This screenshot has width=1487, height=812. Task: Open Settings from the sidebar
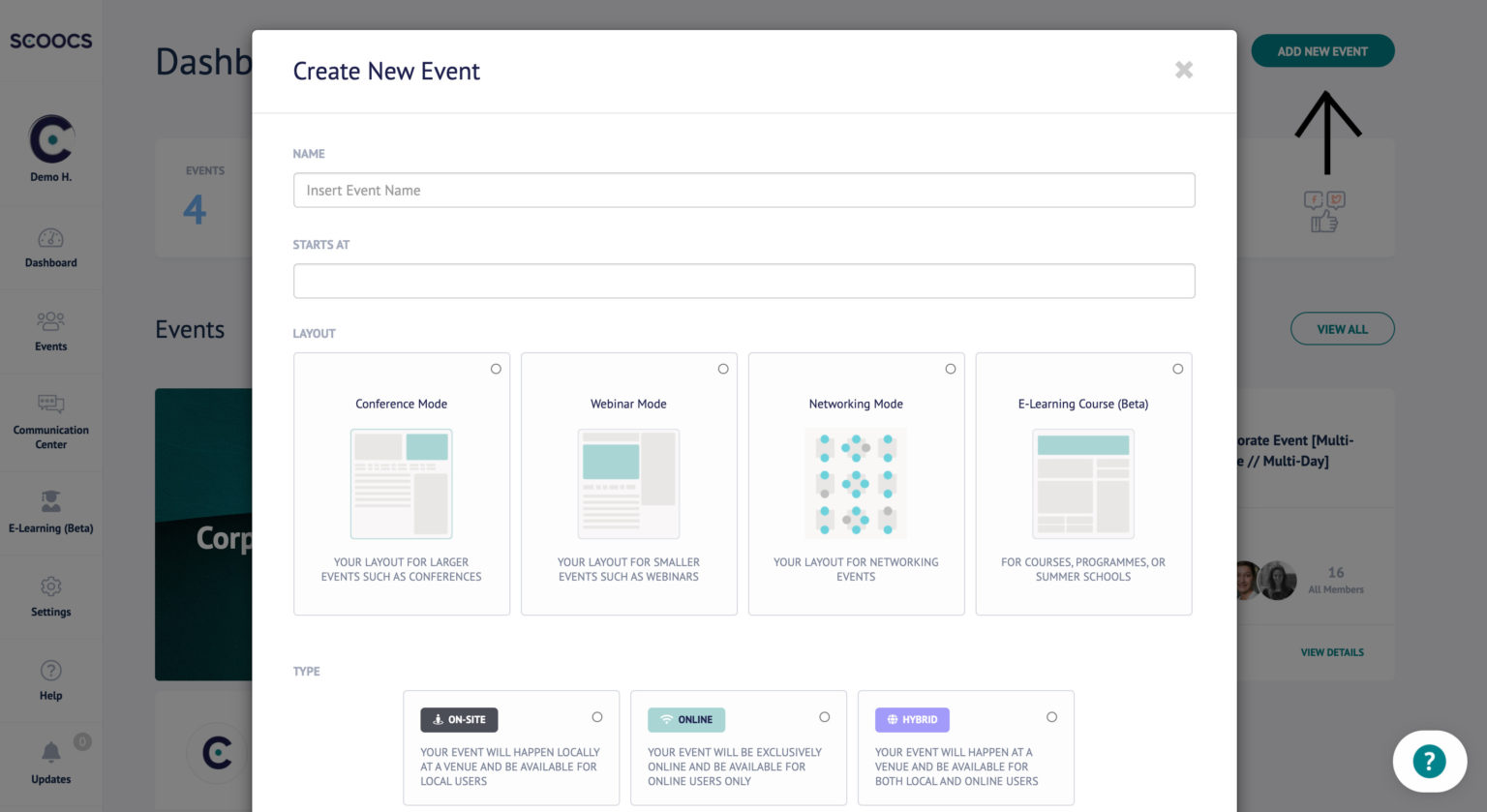tap(50, 597)
